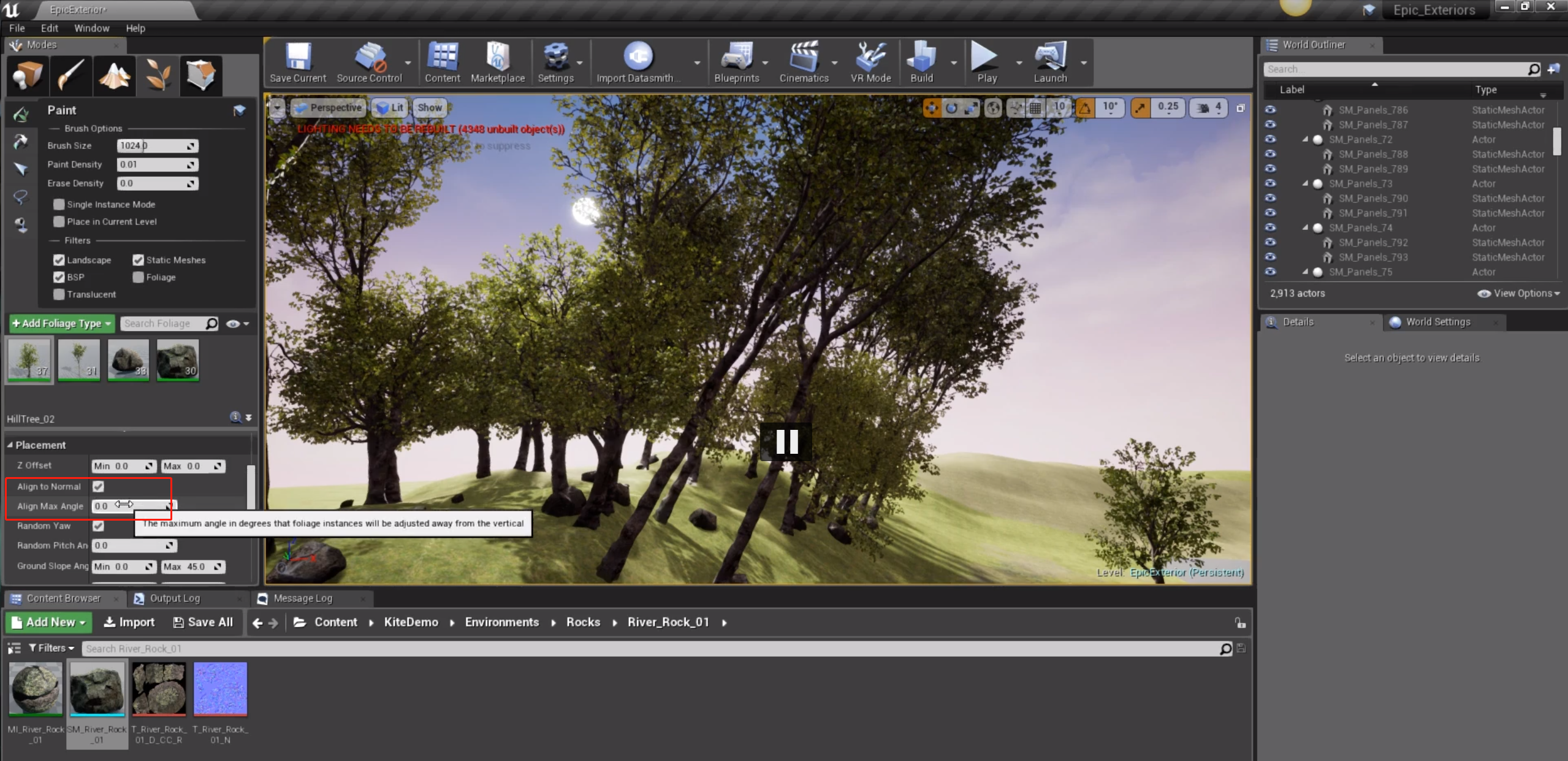1568x761 pixels.
Task: Click the Lit view mode button
Action: tap(390, 108)
